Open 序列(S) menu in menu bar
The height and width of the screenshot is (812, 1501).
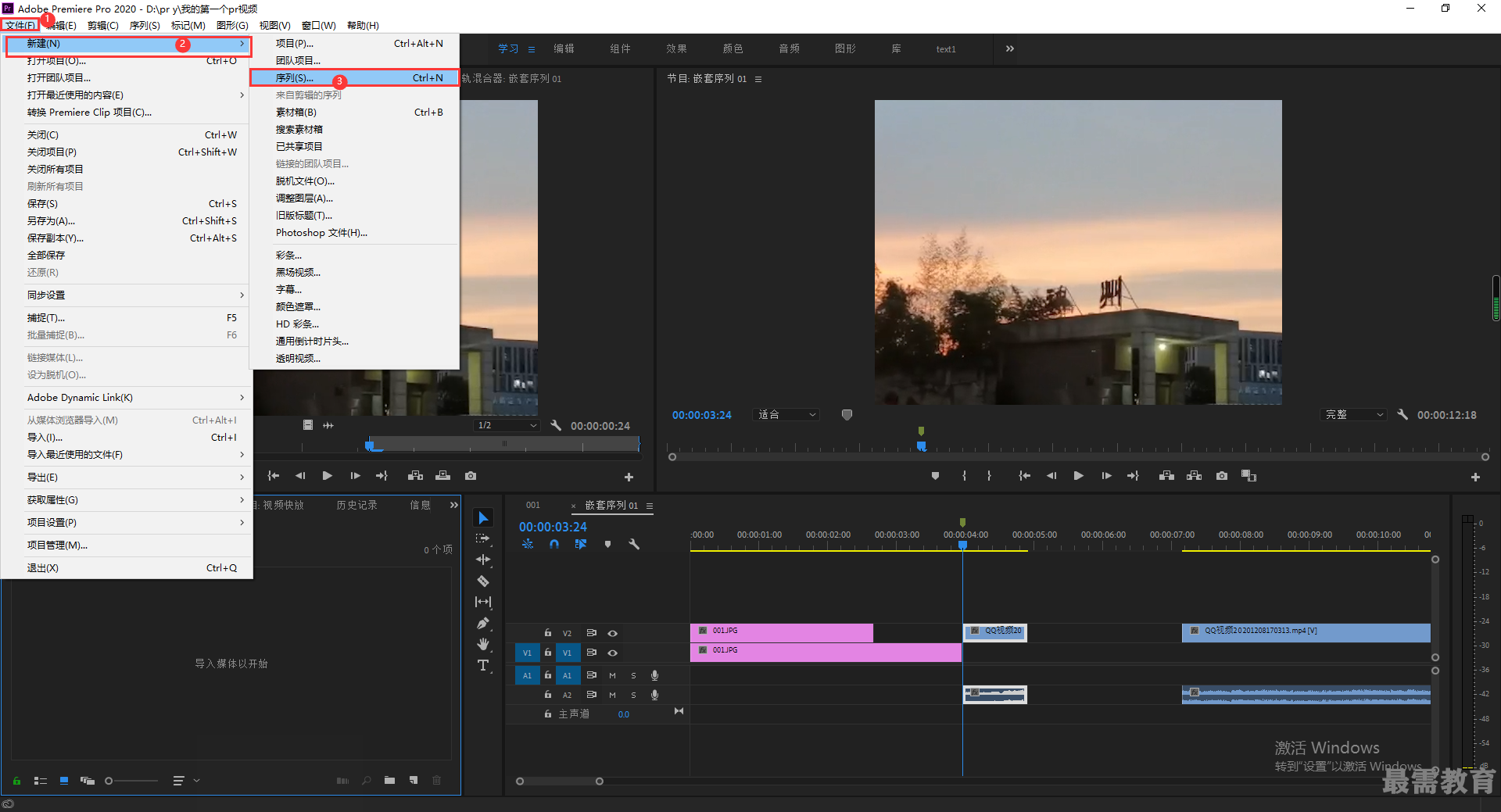(145, 26)
